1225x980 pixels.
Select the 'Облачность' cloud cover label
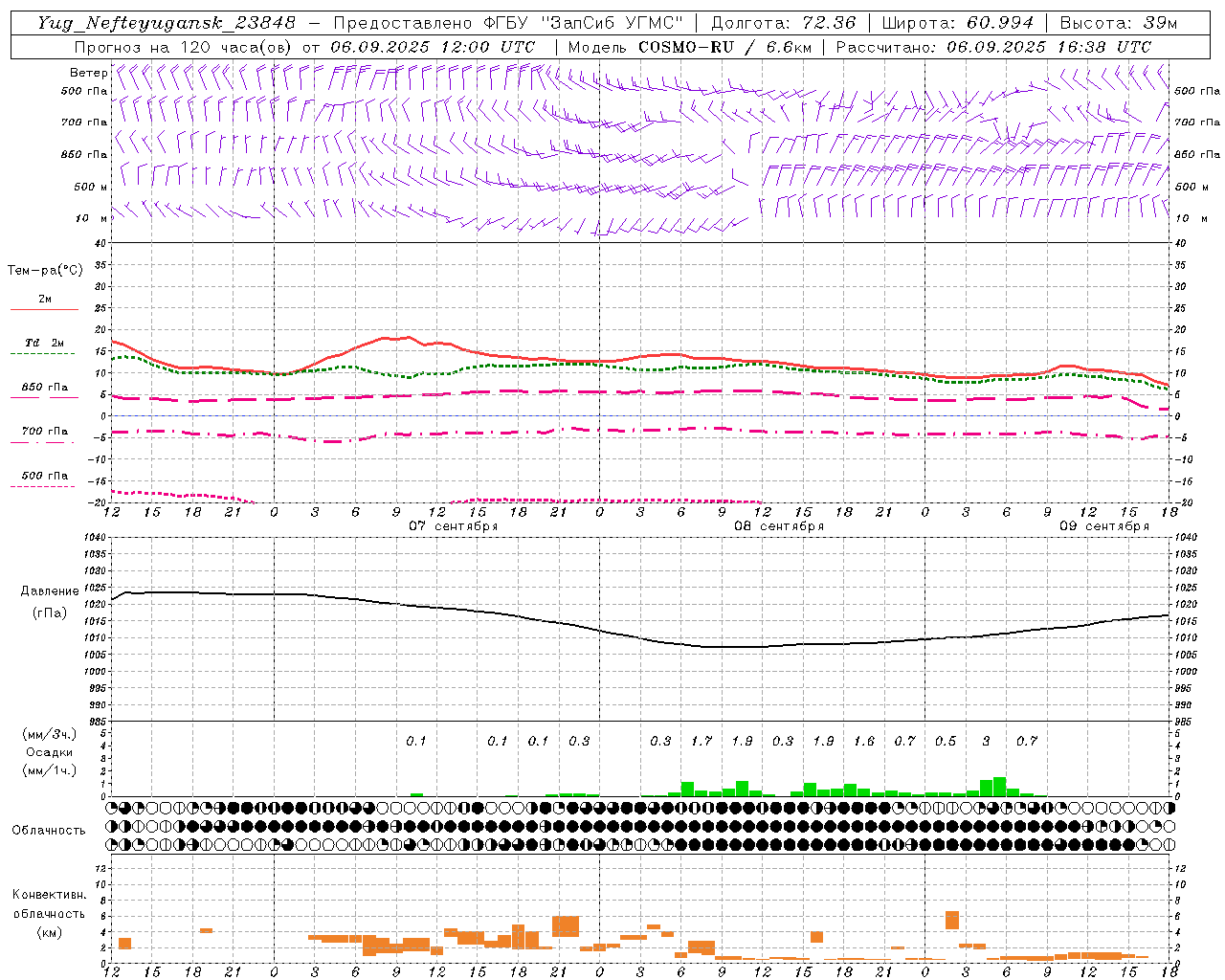click(49, 830)
